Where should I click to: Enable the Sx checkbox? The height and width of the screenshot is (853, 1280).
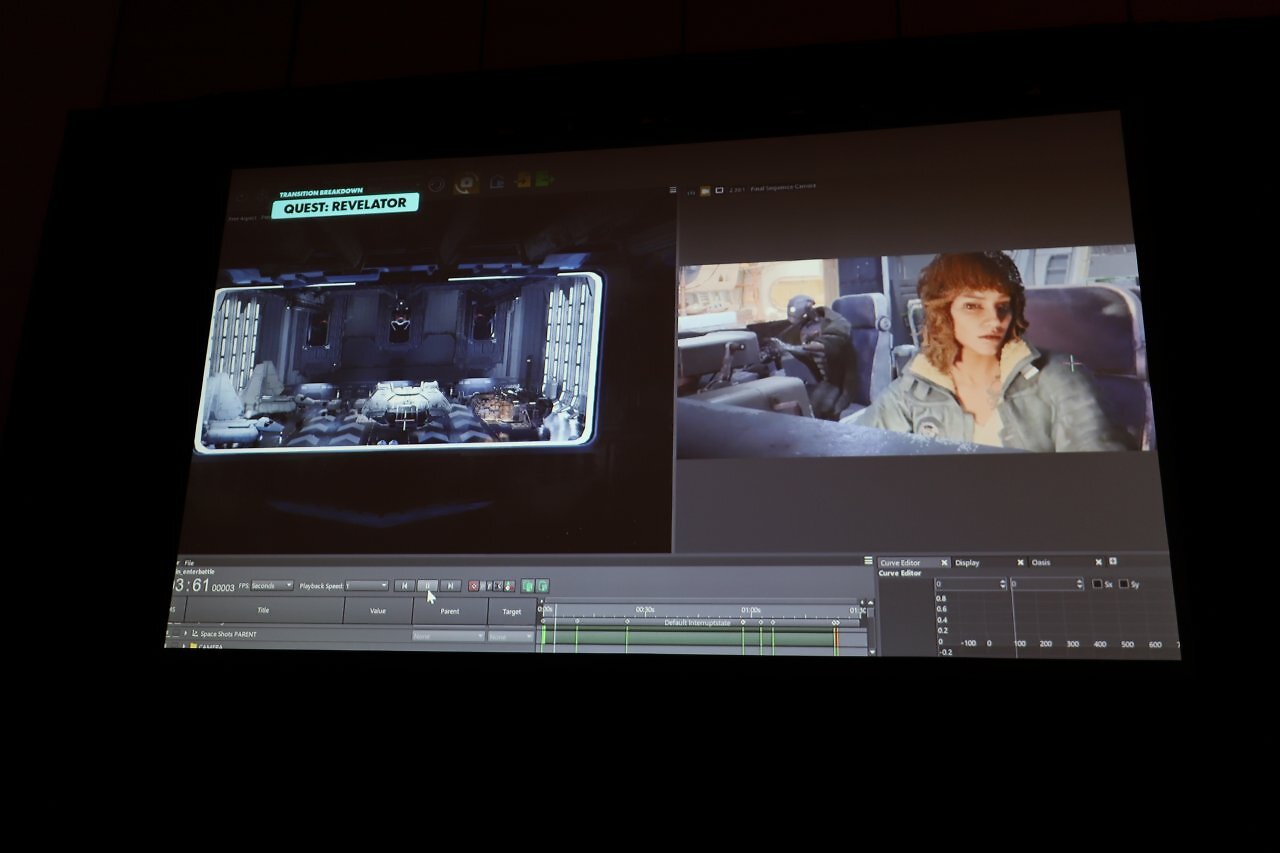click(1097, 584)
